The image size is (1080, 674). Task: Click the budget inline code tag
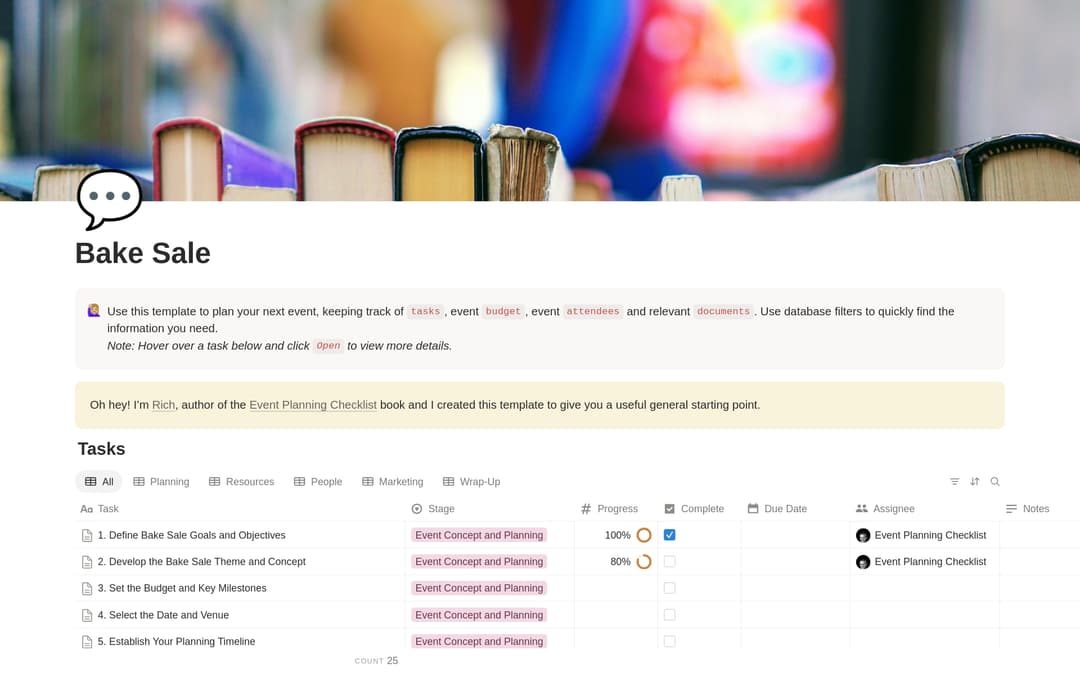[503, 311]
